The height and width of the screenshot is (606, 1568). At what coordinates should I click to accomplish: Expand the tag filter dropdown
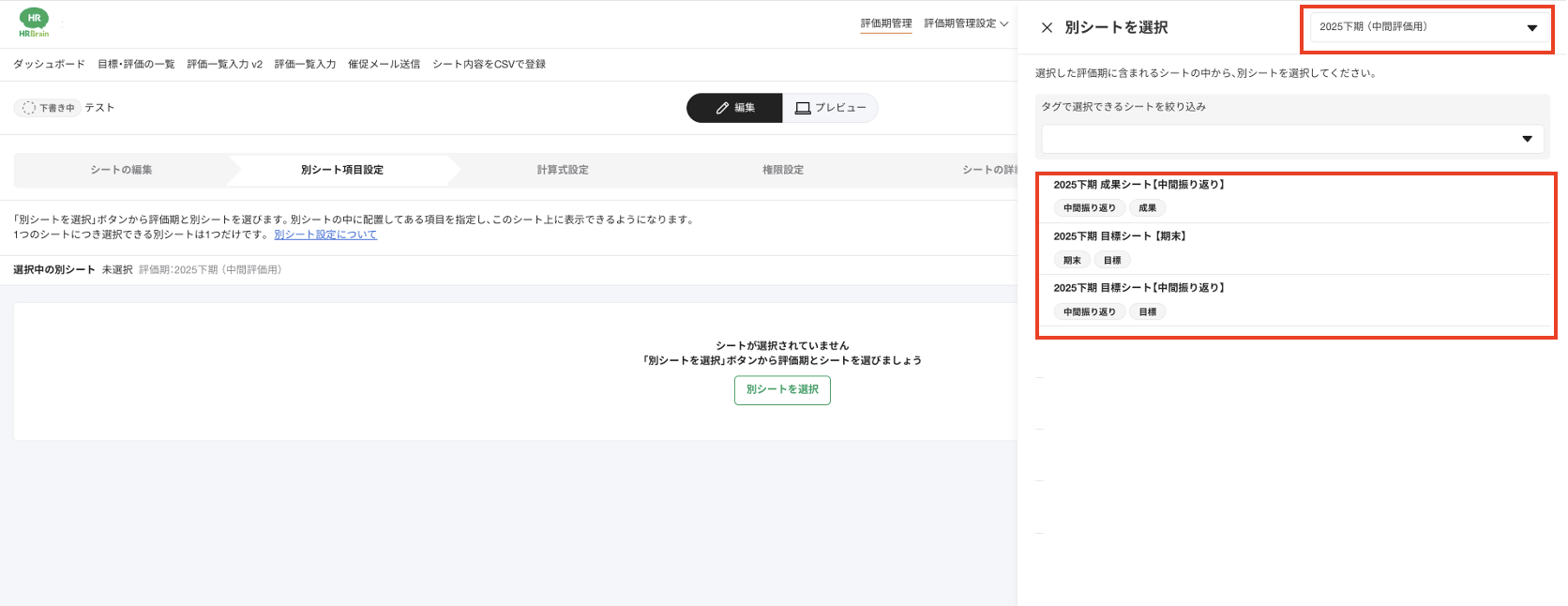pos(1292,139)
